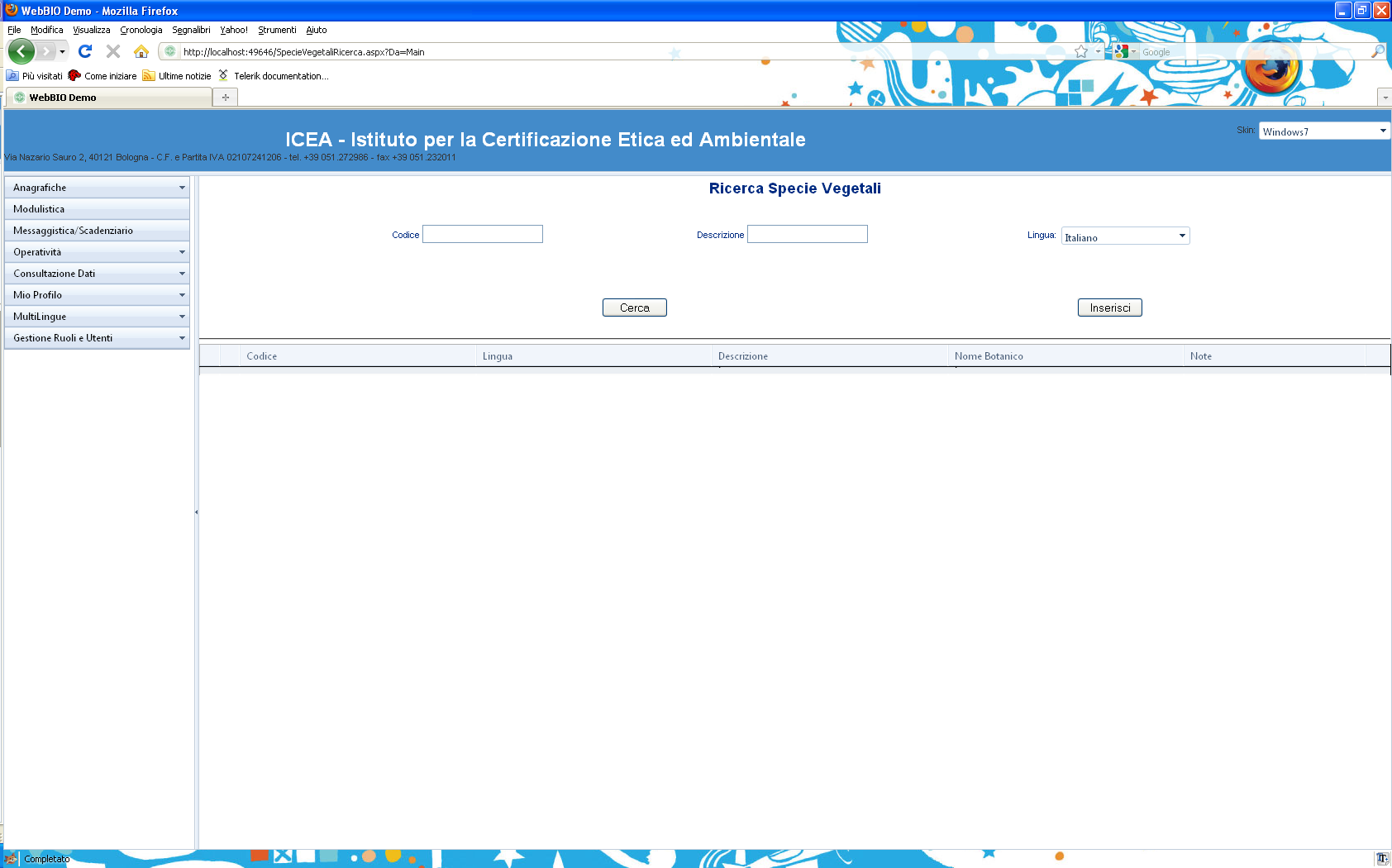This screenshot has width=1392, height=868.
Task: Open the Skin Windows7 dropdown
Action: pyautogui.click(x=1324, y=131)
